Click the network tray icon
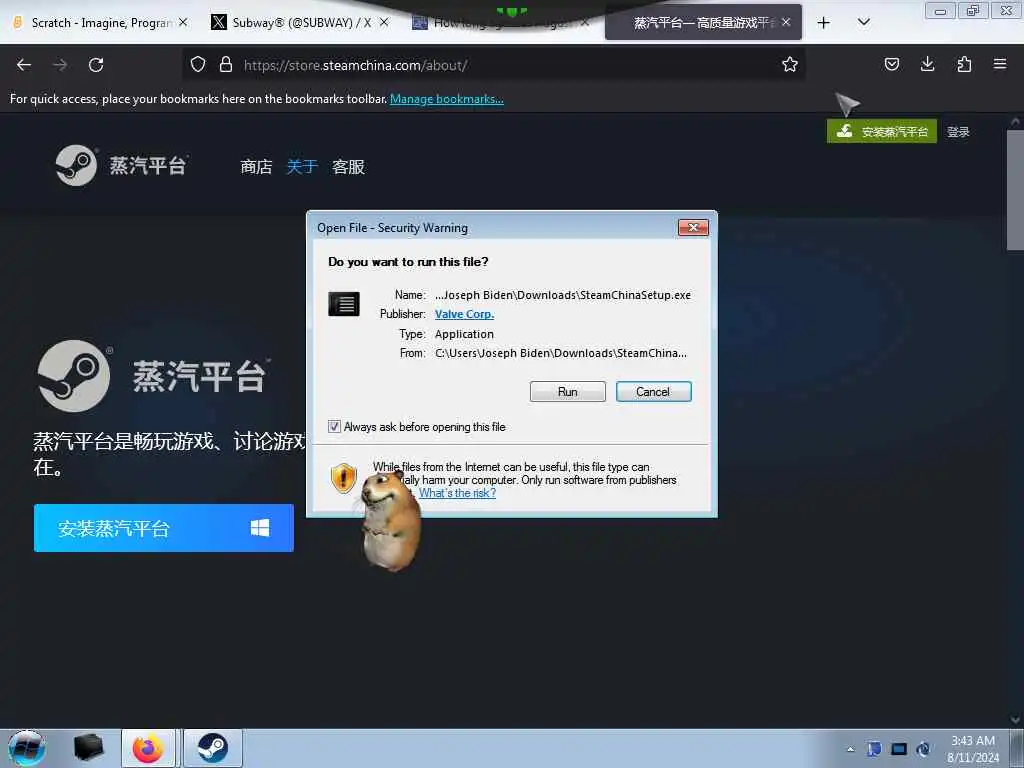 [x=899, y=749]
